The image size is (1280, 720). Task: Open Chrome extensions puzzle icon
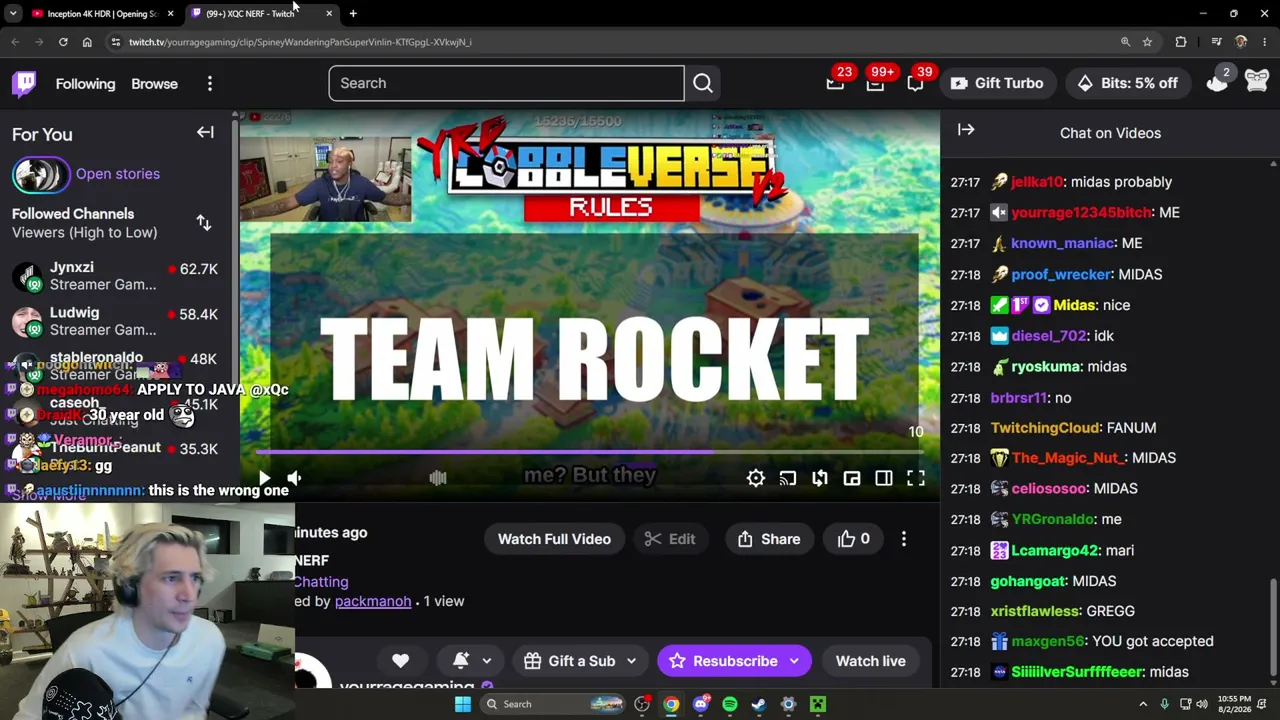(1181, 42)
